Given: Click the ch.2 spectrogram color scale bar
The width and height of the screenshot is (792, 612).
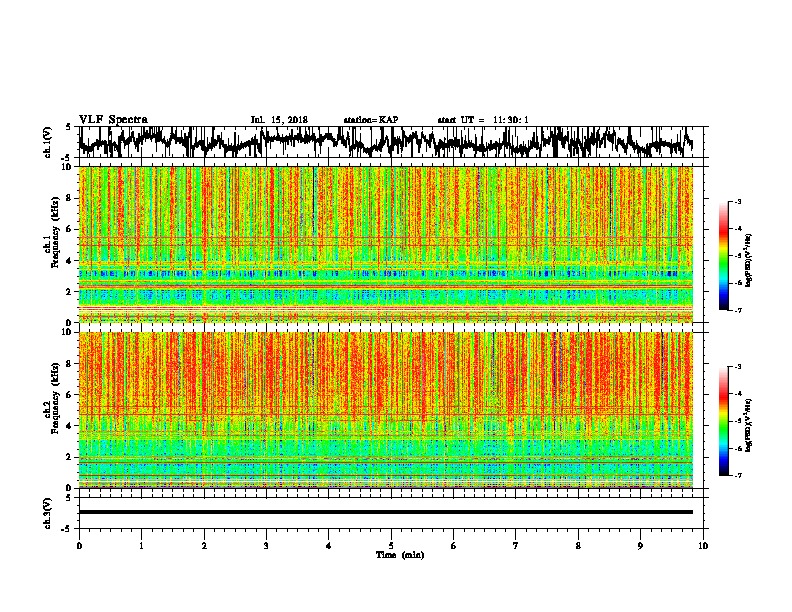Looking at the screenshot, I should (x=723, y=421).
